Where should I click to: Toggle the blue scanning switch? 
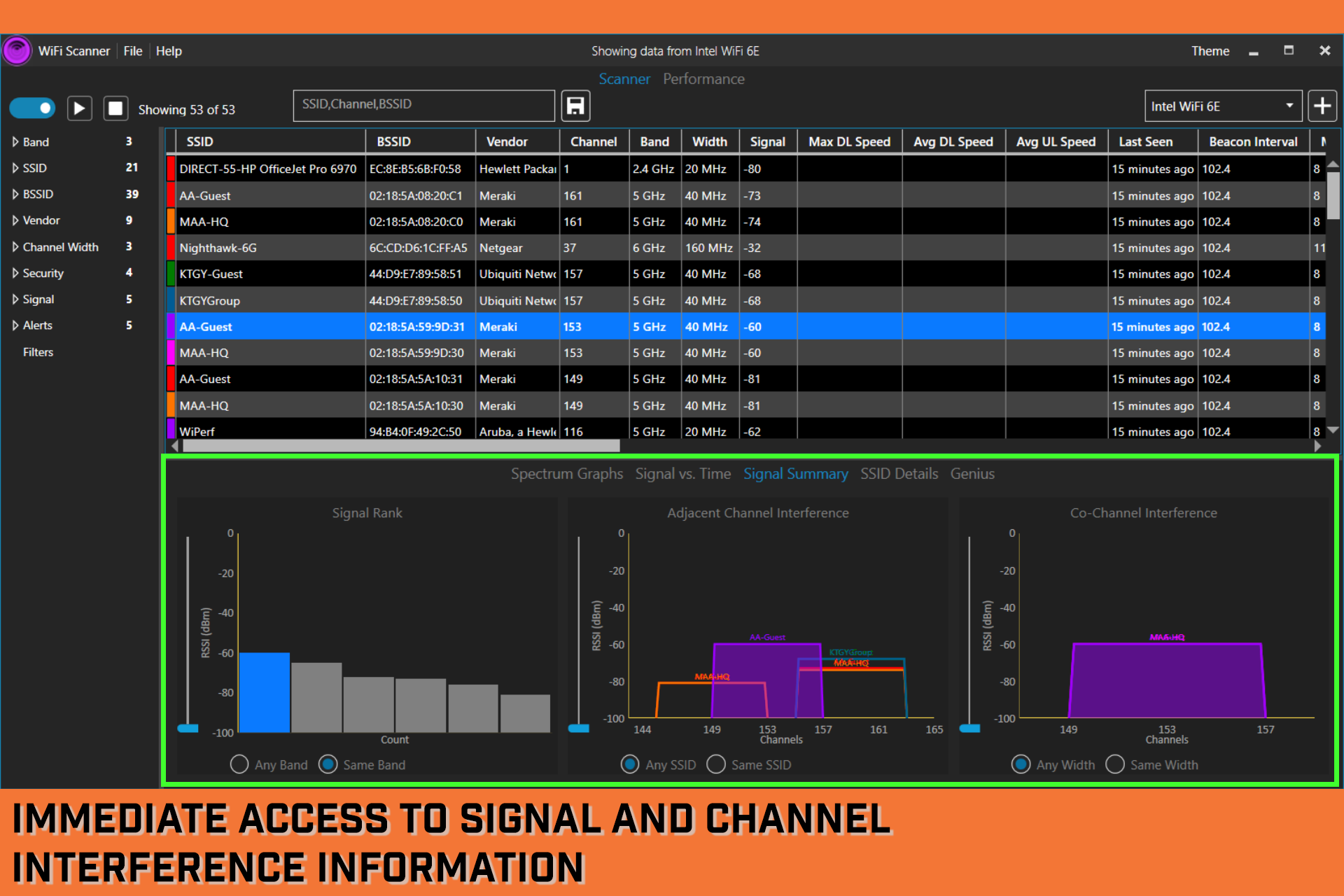33,108
